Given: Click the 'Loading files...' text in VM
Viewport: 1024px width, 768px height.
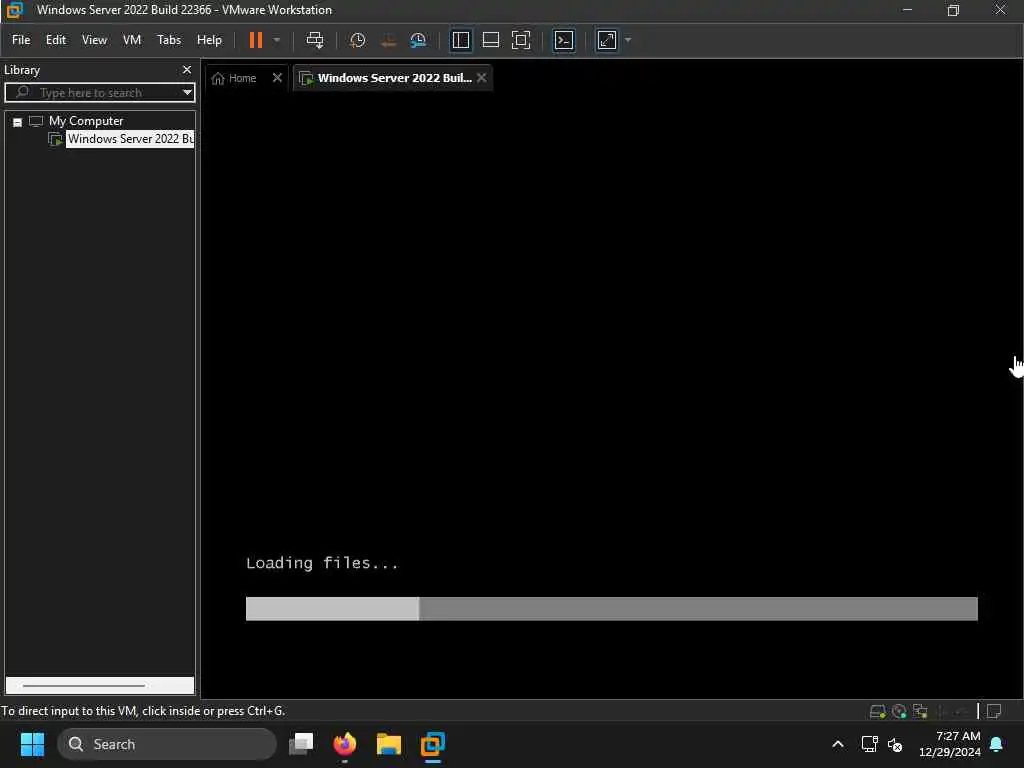Looking at the screenshot, I should 322,563.
